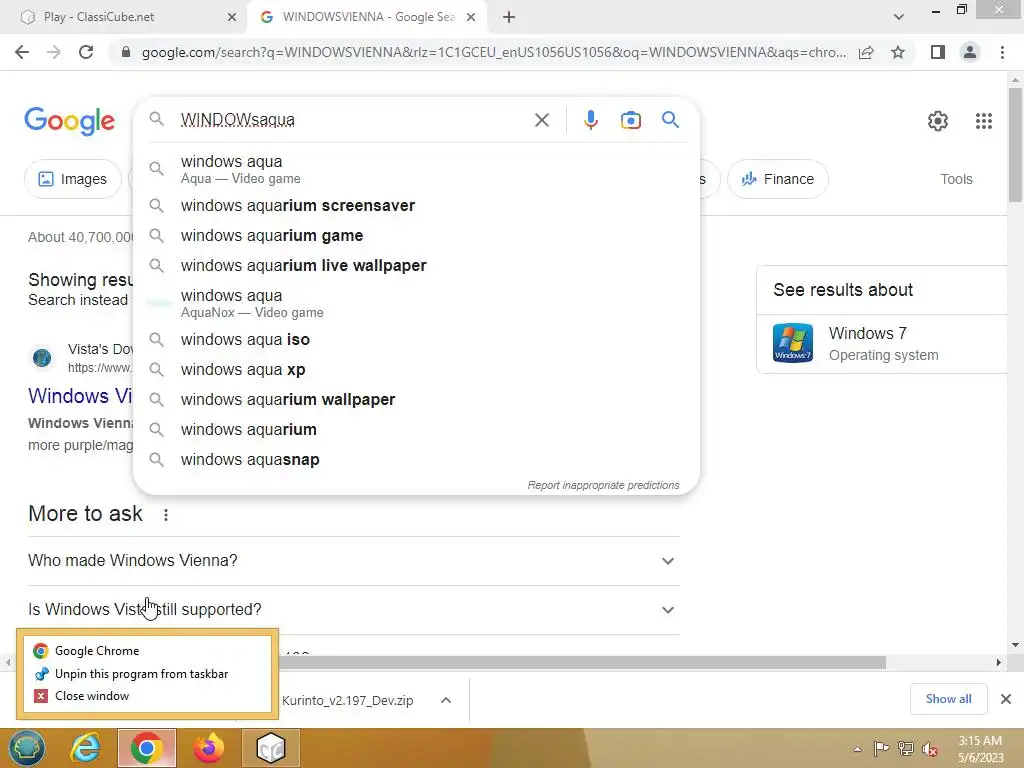Launch Internet Explorer from taskbar
The height and width of the screenshot is (768, 1024).
click(86, 748)
